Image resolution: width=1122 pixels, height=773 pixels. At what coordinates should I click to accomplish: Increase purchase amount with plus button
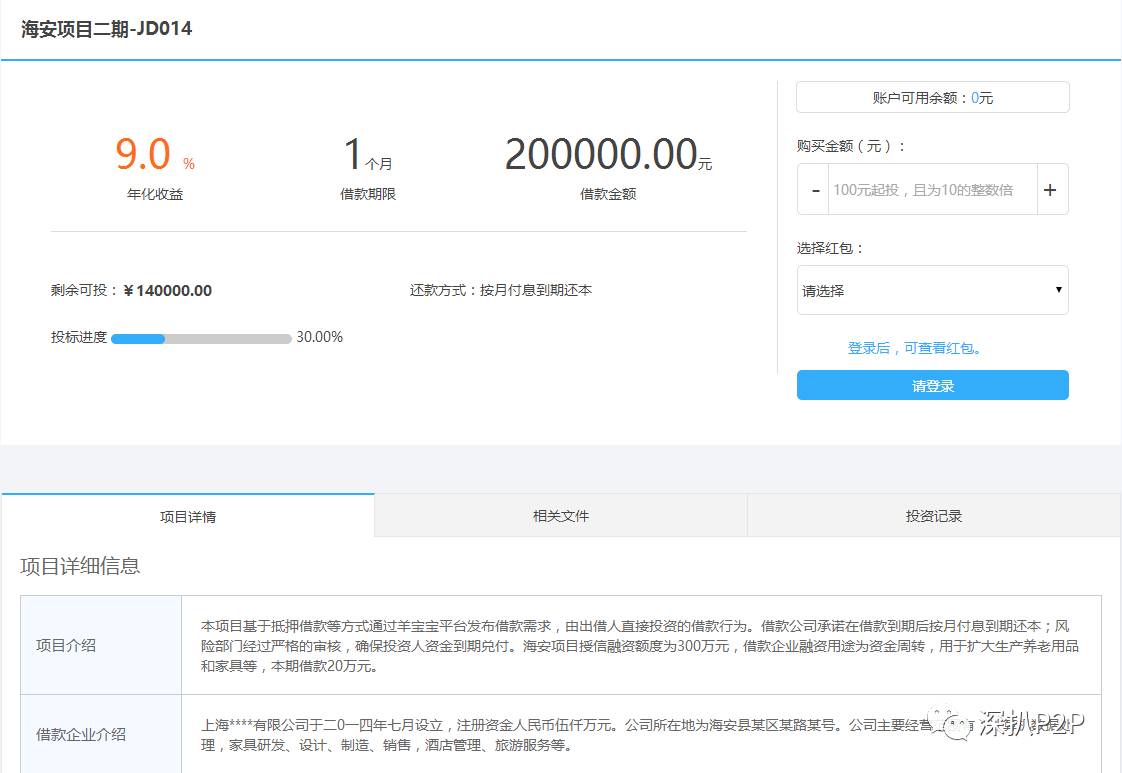click(1052, 190)
